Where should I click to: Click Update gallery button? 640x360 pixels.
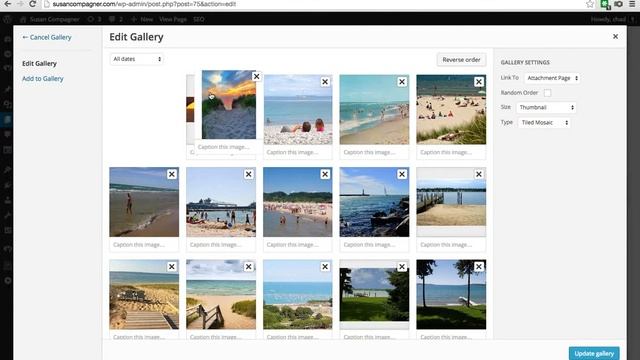point(594,353)
